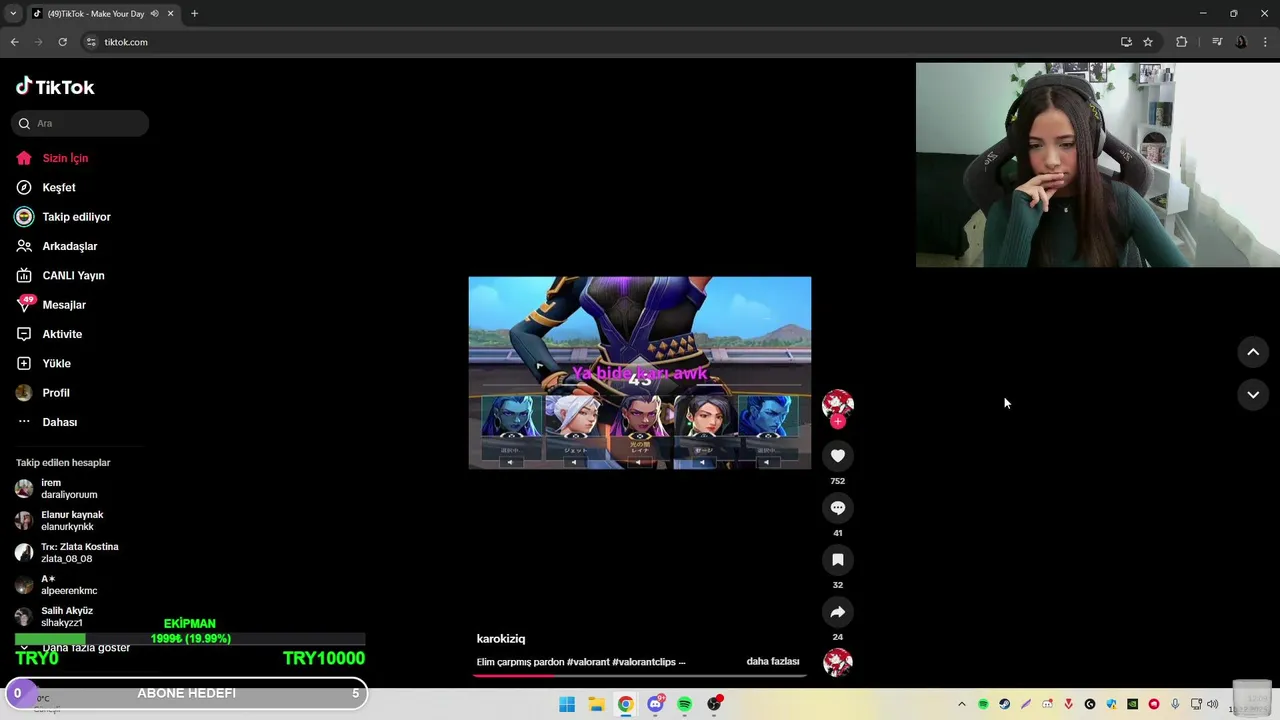
Task: Click the microphone tray icon
Action: point(1176,704)
